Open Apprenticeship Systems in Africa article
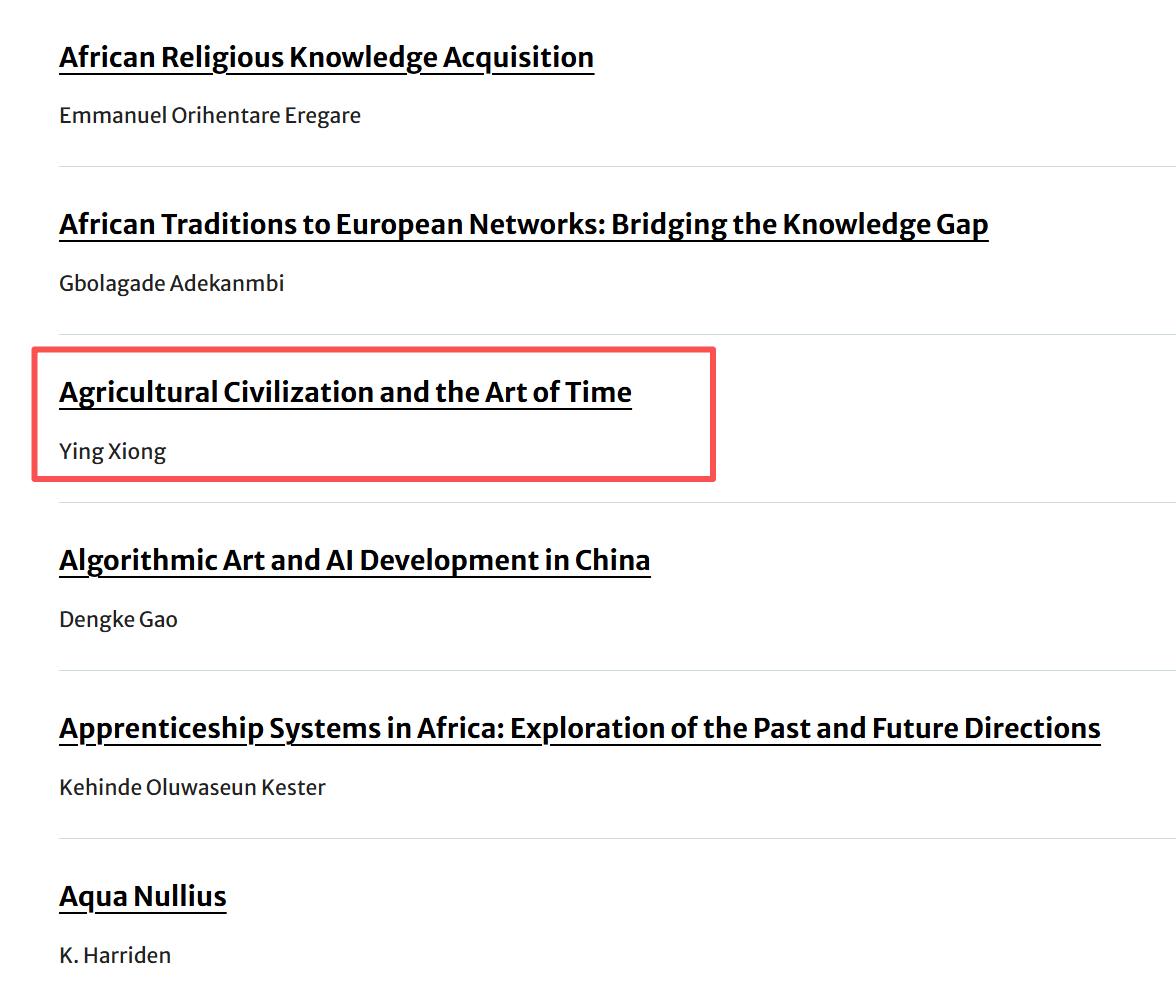The height and width of the screenshot is (999, 1176). click(x=579, y=728)
